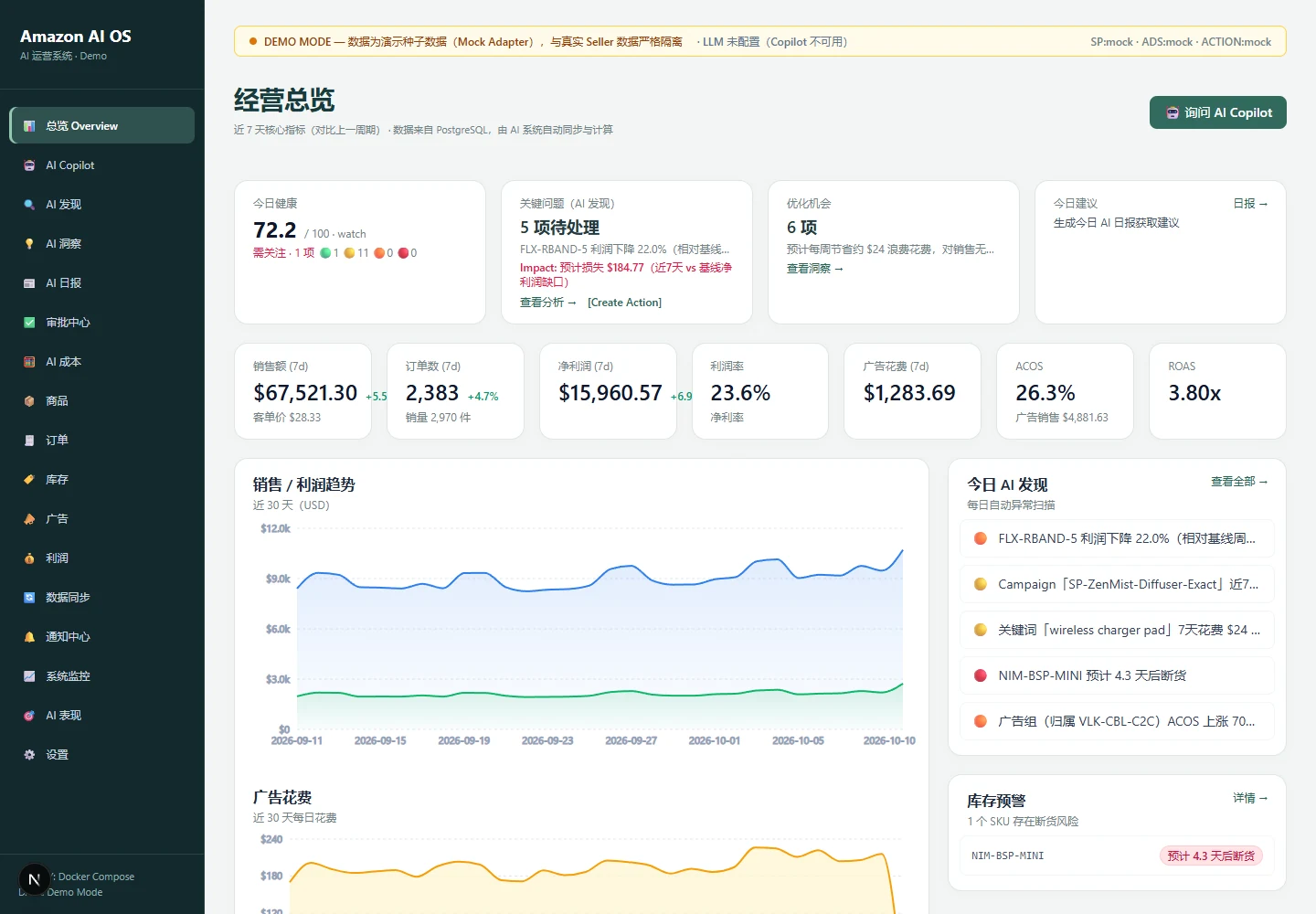
Task: Click the $15,960.57 net profit value
Action: (x=610, y=393)
